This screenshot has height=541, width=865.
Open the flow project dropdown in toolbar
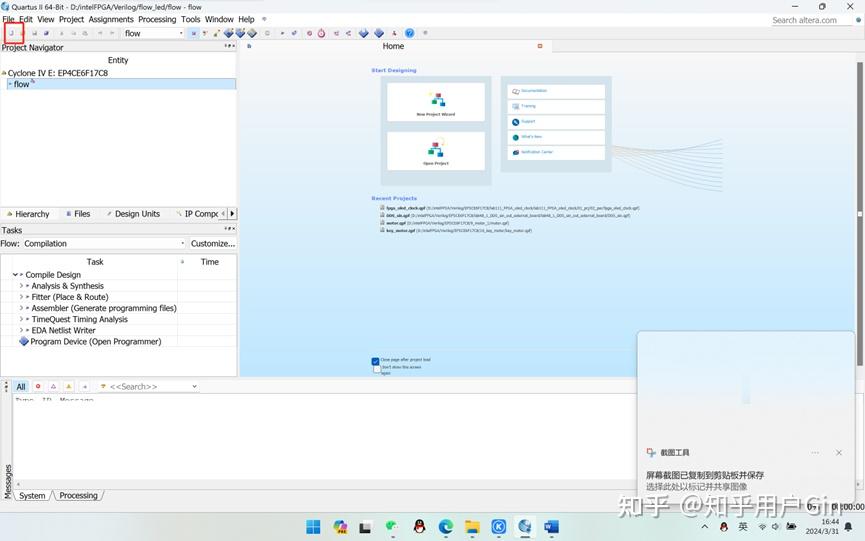click(181, 33)
